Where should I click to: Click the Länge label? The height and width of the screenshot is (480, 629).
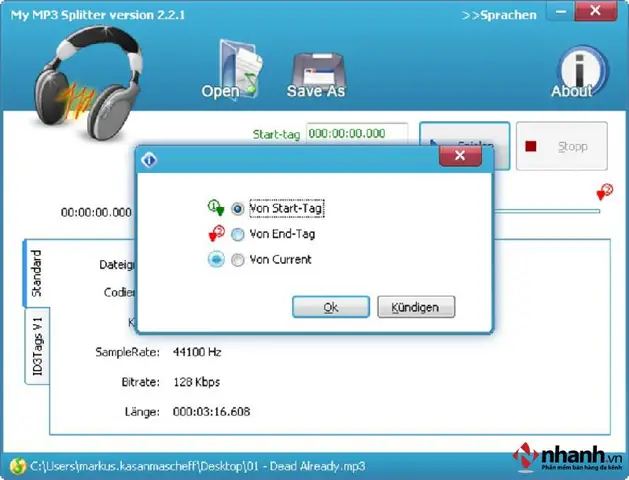point(142,412)
